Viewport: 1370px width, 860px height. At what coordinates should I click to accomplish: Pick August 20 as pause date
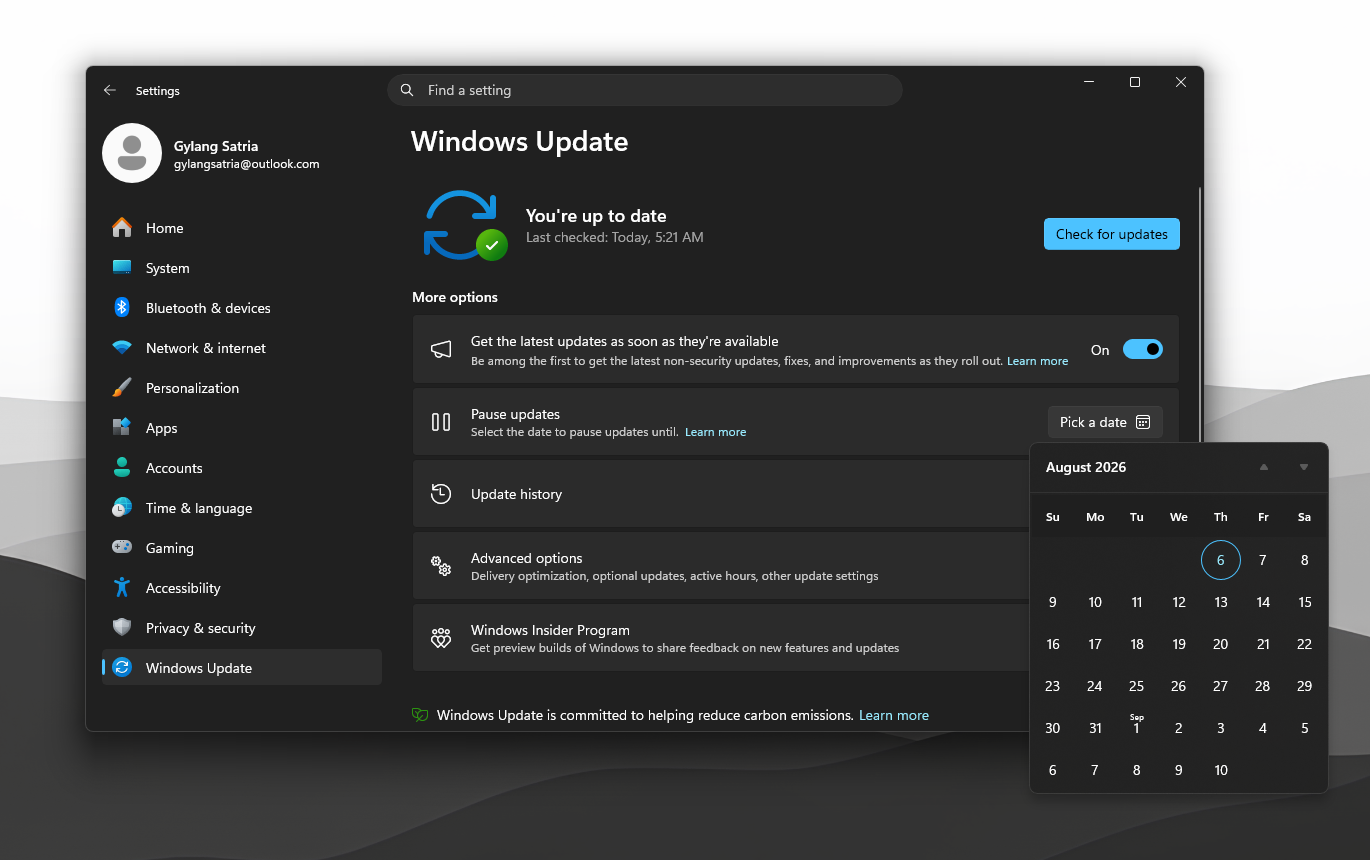coord(1220,644)
